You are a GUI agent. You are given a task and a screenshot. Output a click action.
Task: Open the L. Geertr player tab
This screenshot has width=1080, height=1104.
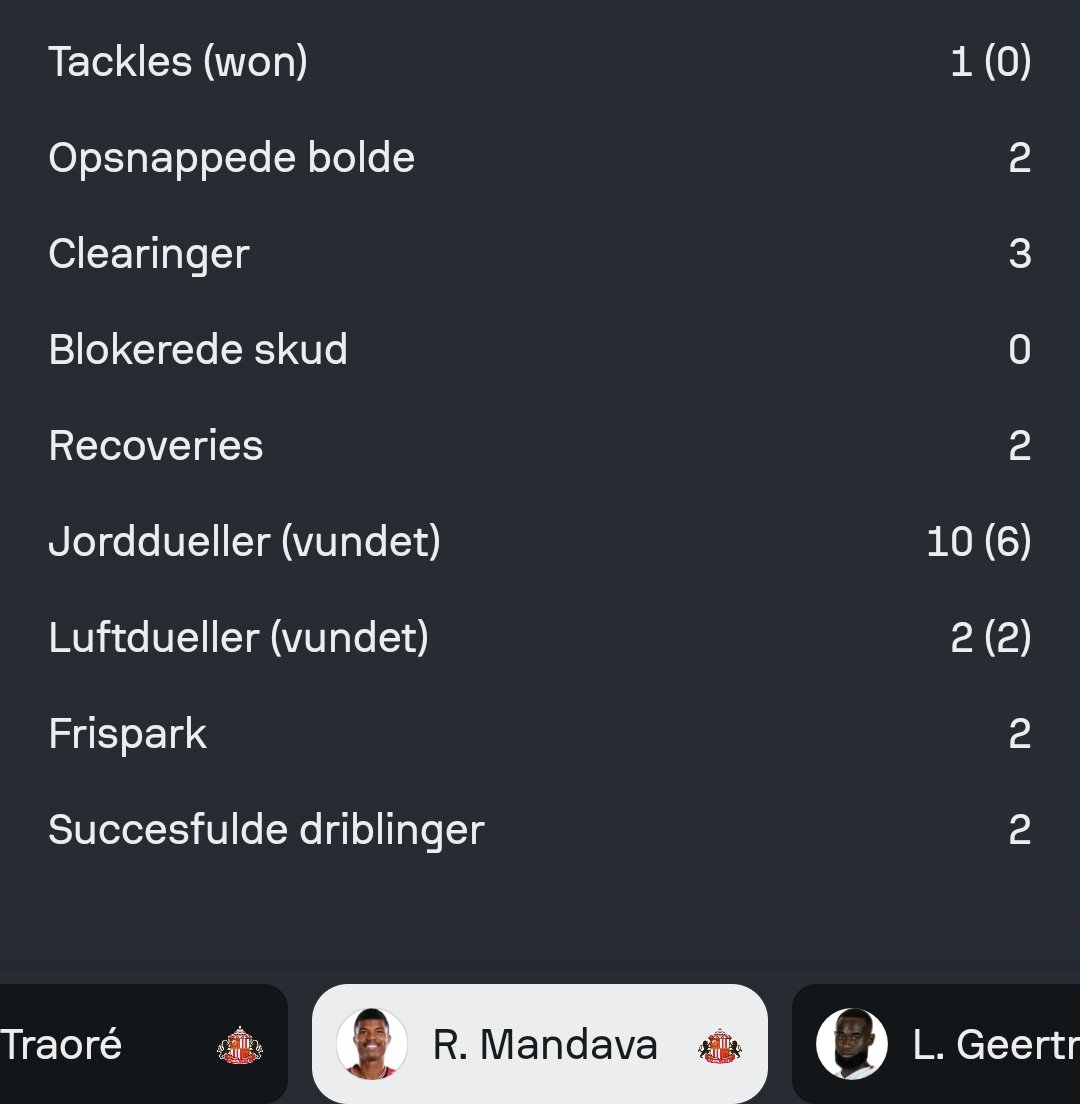pos(936,1043)
